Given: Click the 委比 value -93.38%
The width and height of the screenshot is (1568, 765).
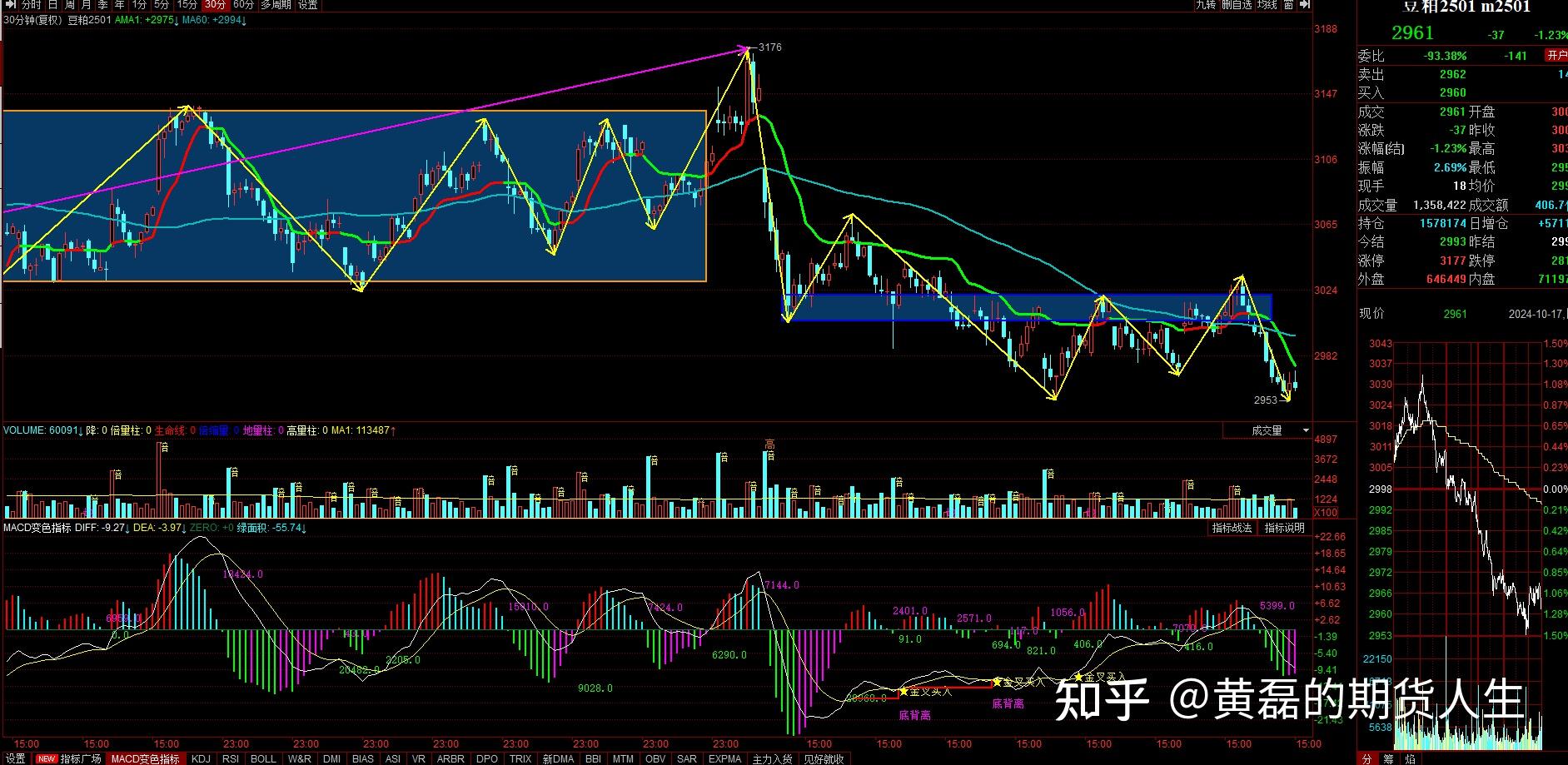Looking at the screenshot, I should [1445, 56].
